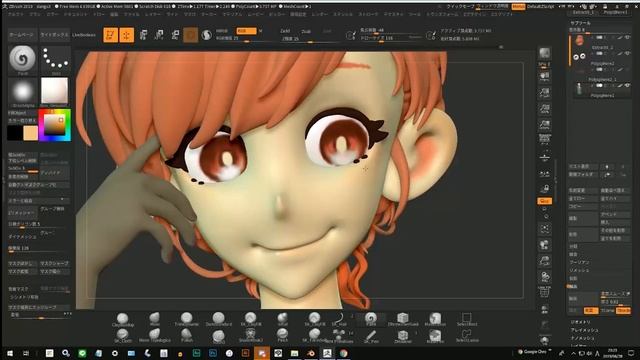The width and height of the screenshot is (640, 360).
Task: Select the Paint brush icon
Action: pyautogui.click(x=371, y=320)
